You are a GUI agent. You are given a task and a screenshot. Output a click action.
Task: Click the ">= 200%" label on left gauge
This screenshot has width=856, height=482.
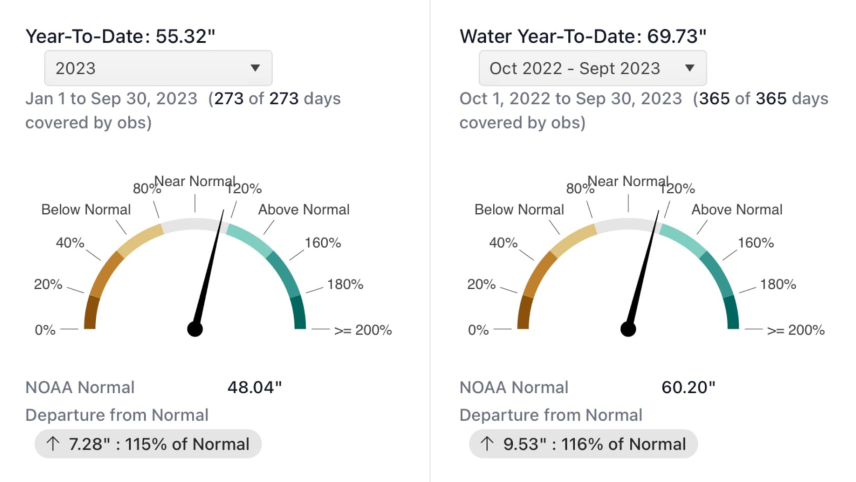click(361, 330)
